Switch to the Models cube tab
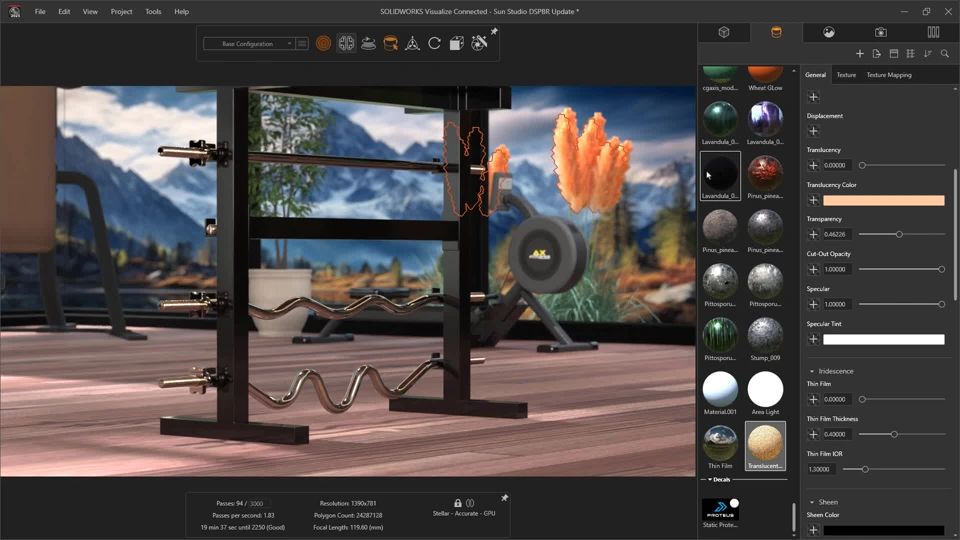This screenshot has width=960, height=540. [x=724, y=32]
